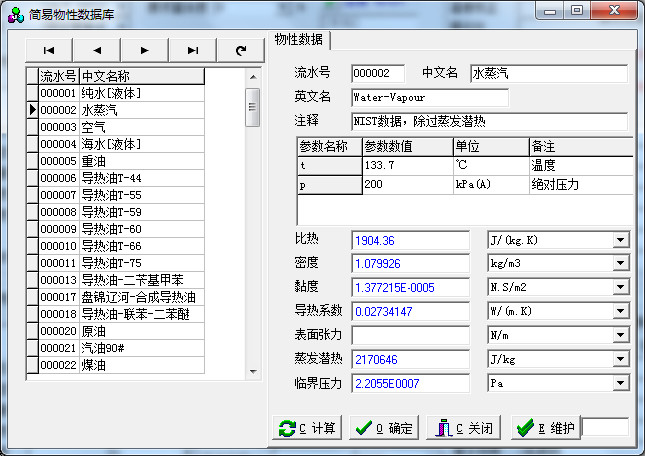645x456 pixels.
Task: Click the list scrollbar down arrow
Action: tap(253, 371)
